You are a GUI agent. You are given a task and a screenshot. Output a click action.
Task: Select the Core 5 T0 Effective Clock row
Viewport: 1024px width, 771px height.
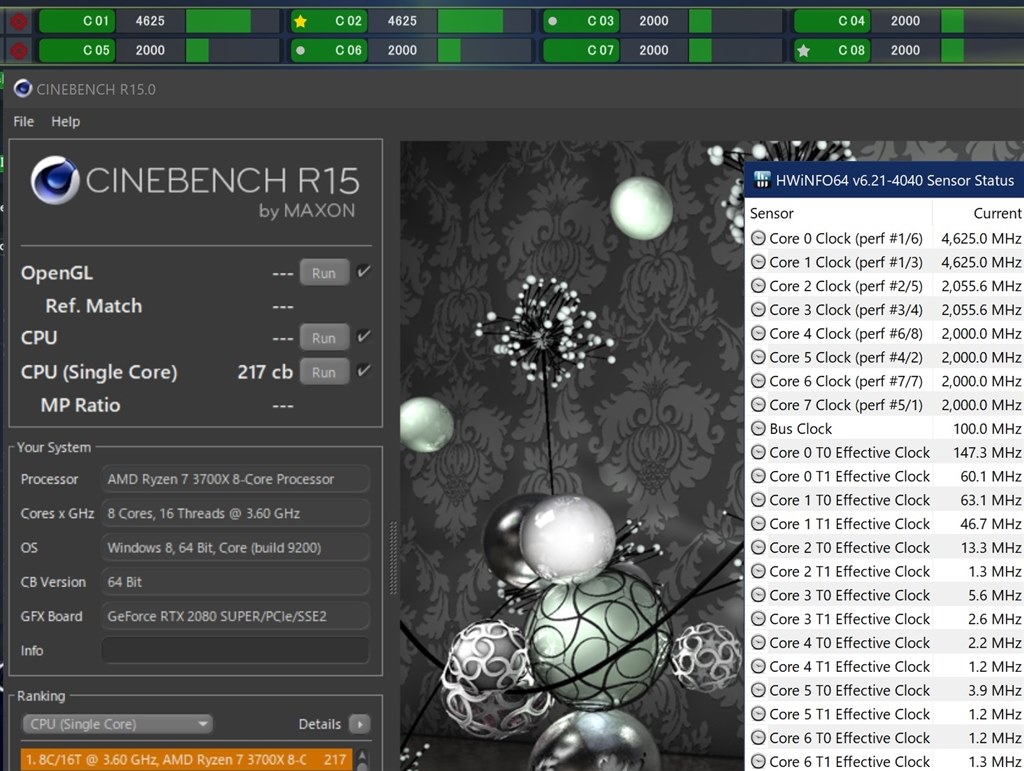tap(884, 691)
